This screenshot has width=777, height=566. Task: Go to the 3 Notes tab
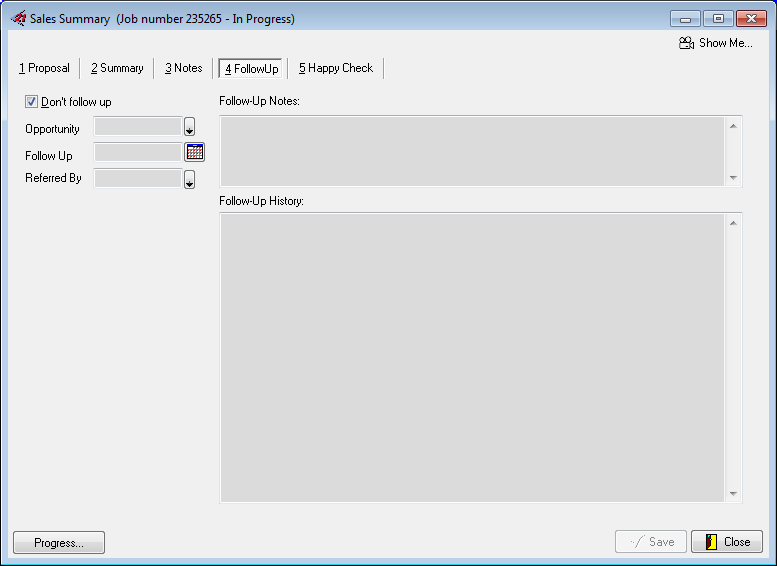(183, 68)
